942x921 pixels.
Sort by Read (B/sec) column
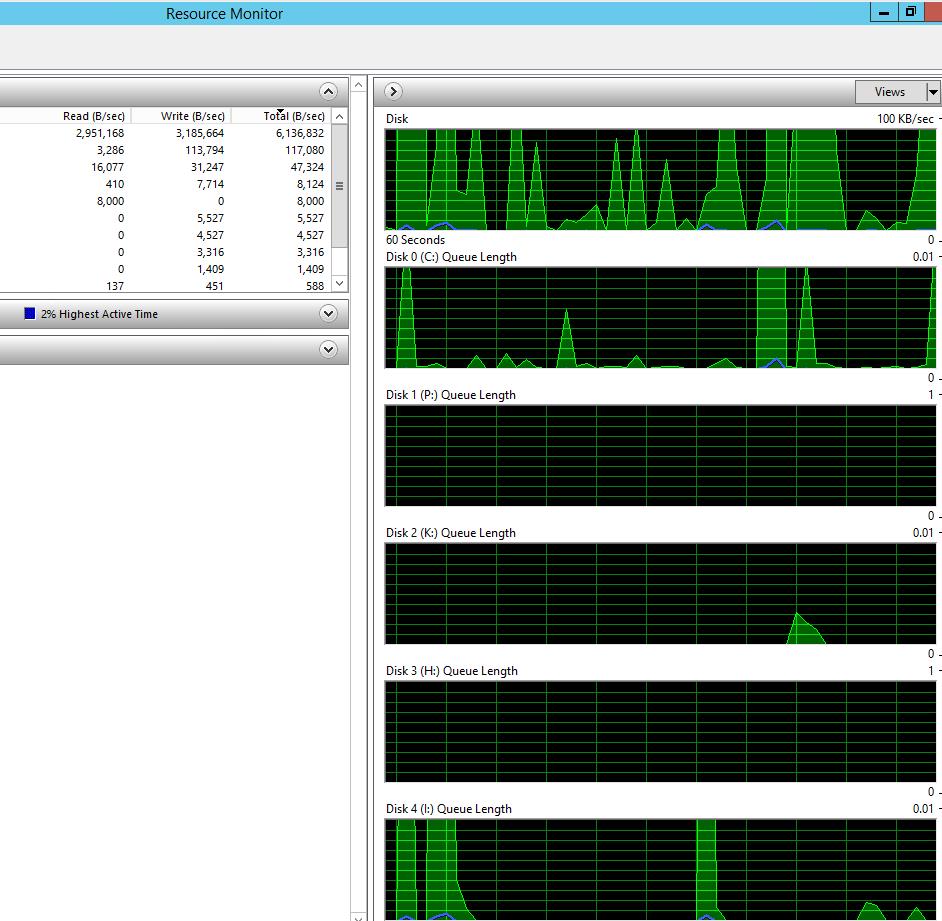tap(93, 116)
